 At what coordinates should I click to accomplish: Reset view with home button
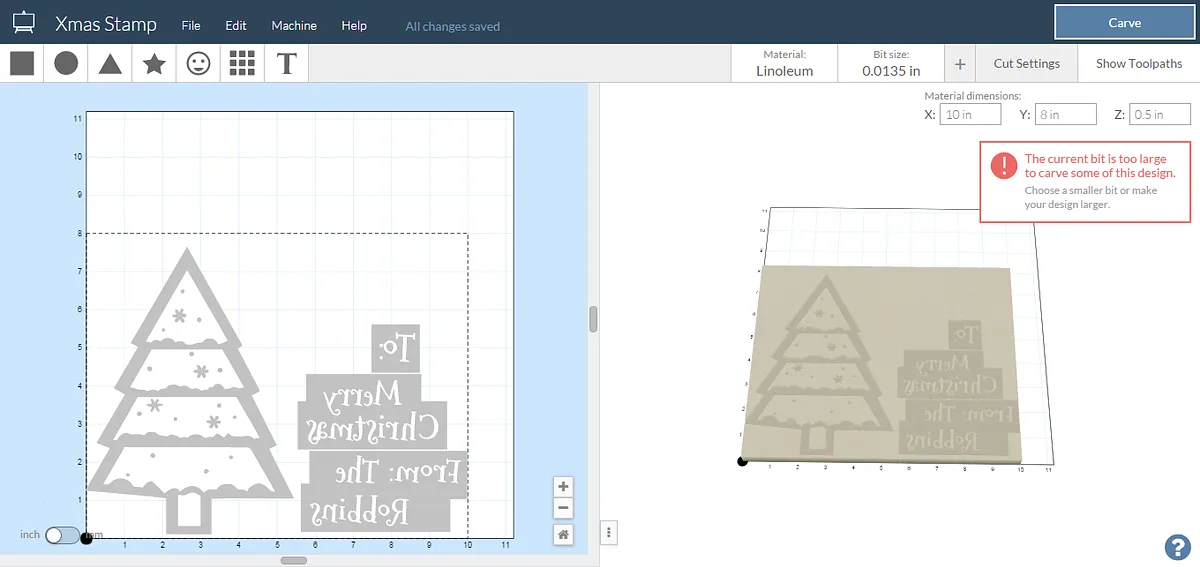(563, 535)
